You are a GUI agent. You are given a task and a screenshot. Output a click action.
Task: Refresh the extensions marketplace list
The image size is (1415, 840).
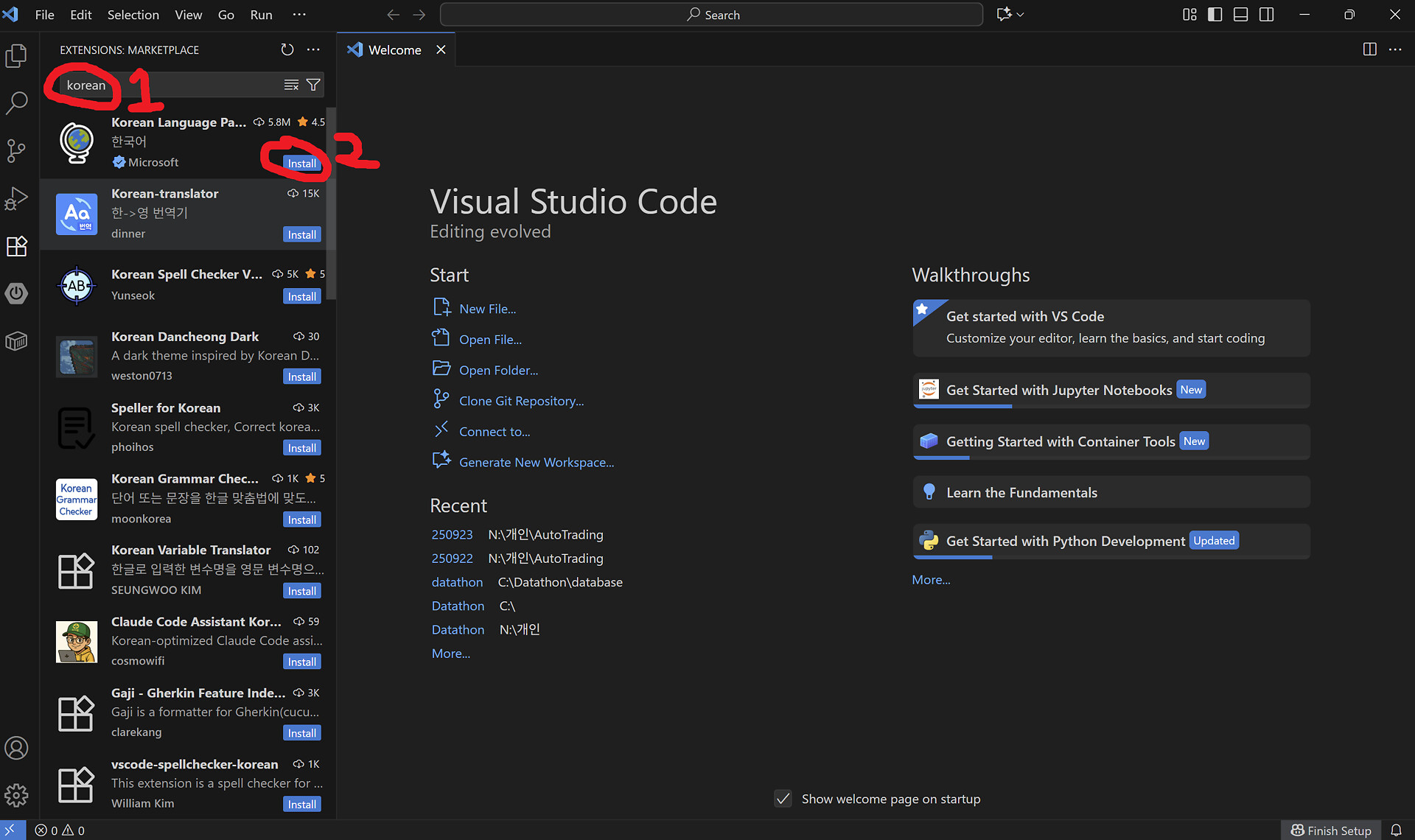click(x=287, y=49)
